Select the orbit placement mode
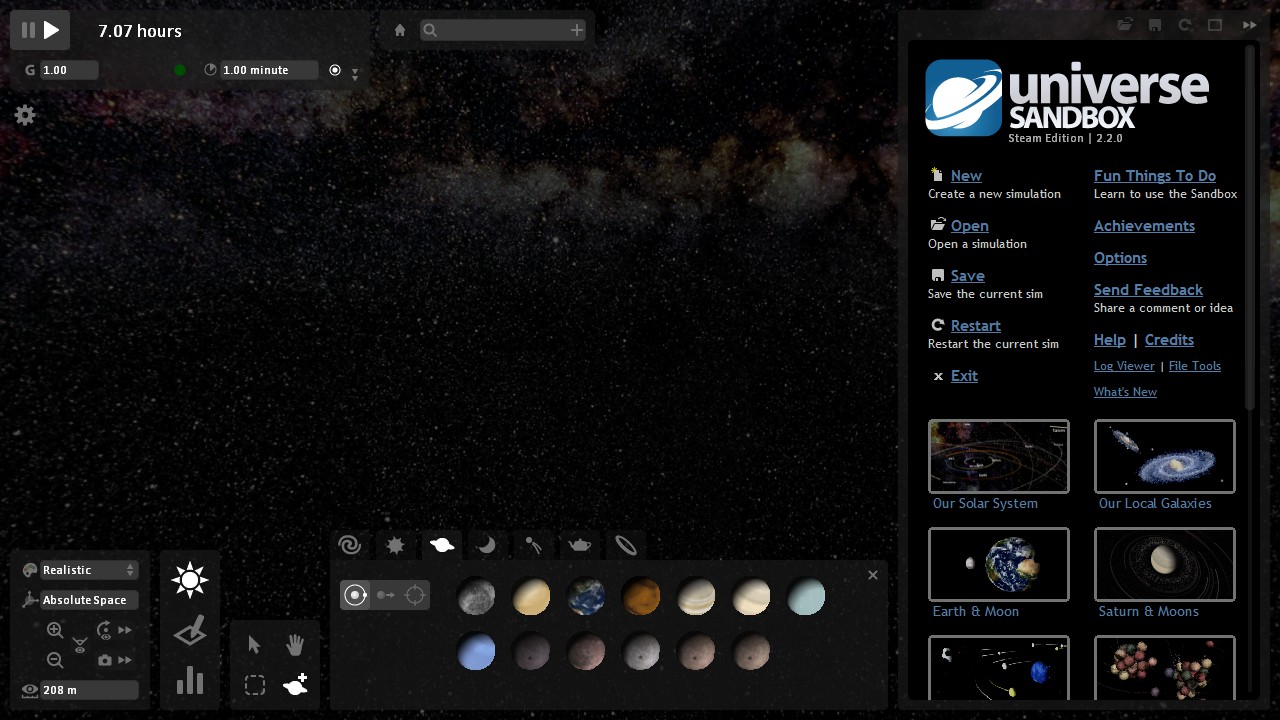Screen dimensions: 1280x720 (355, 595)
